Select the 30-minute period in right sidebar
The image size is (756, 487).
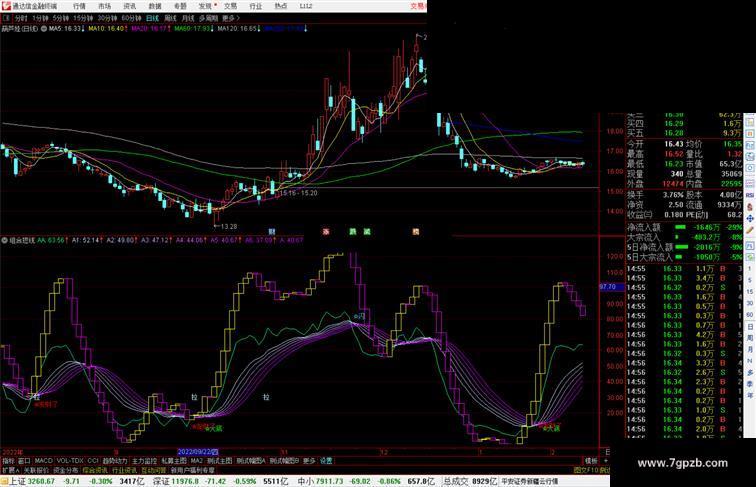pos(750,303)
